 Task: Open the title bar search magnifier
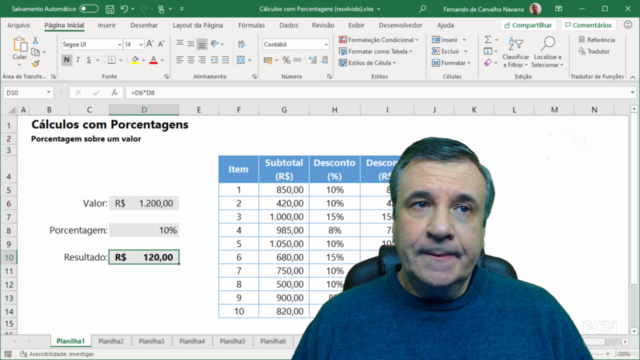422,9
